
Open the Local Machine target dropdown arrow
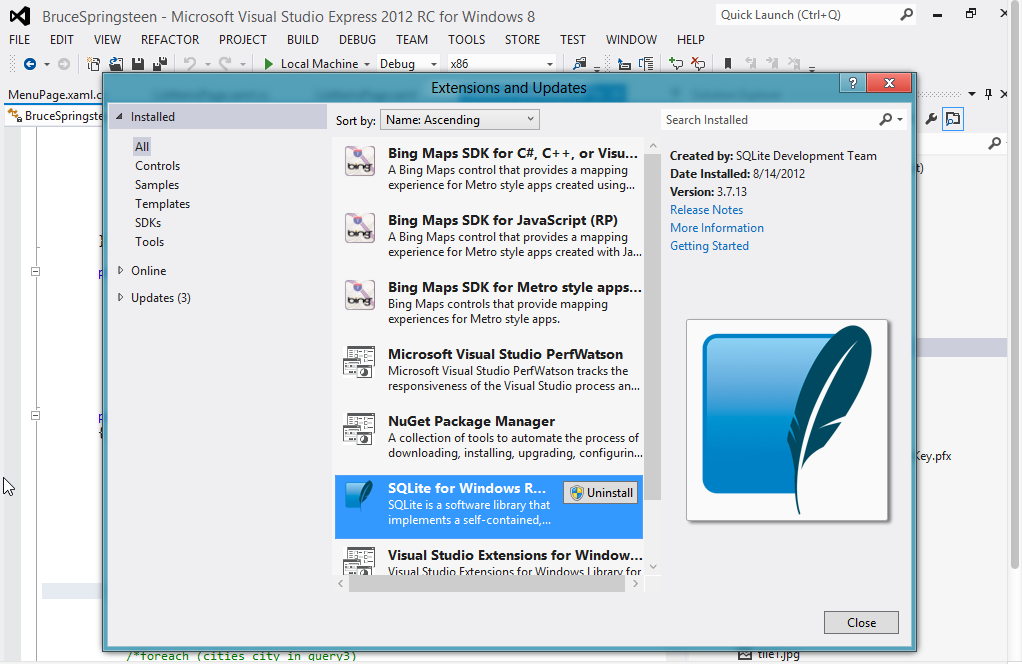coord(367,65)
